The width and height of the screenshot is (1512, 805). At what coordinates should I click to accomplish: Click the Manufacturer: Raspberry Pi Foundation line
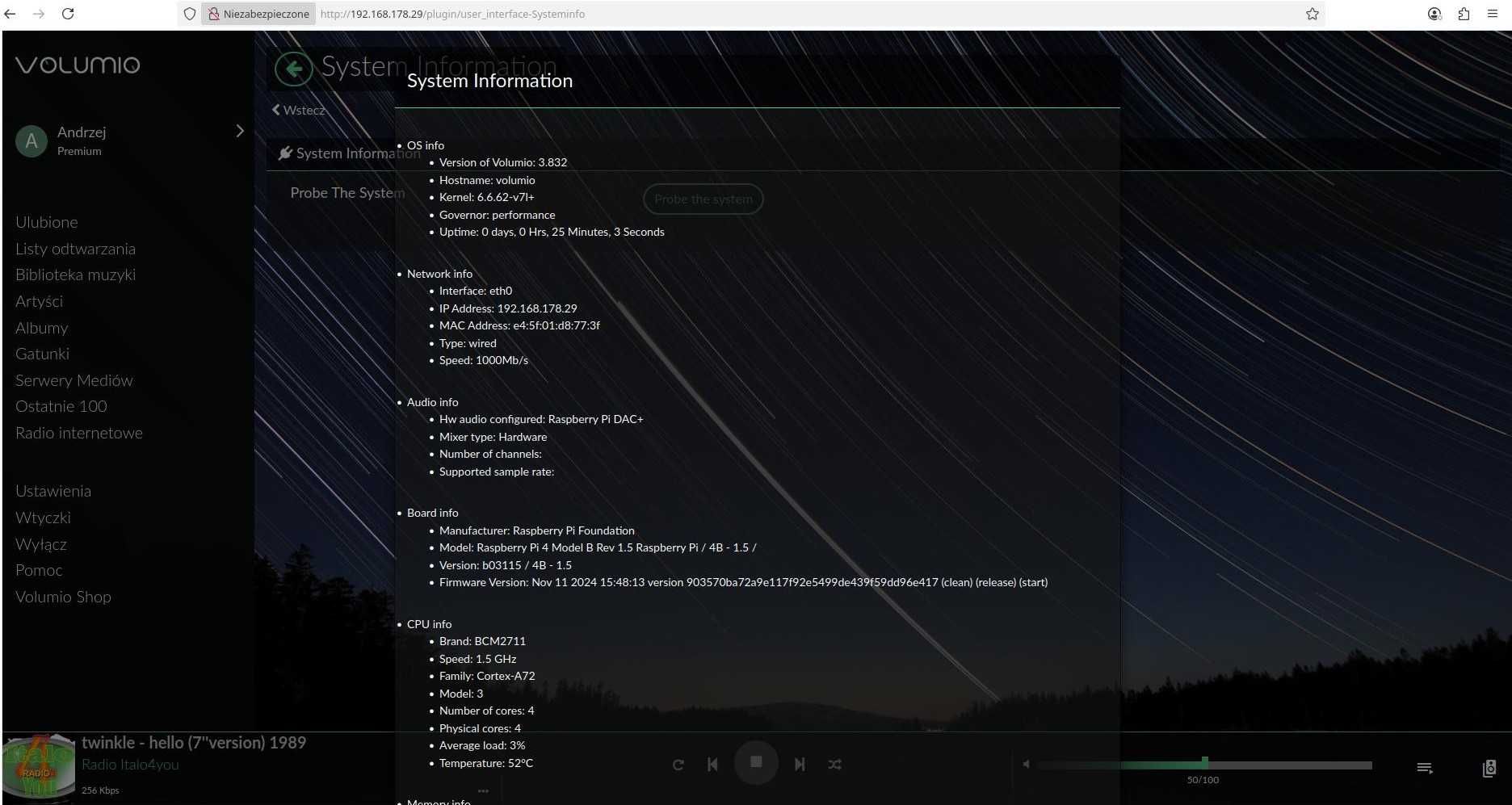[537, 530]
